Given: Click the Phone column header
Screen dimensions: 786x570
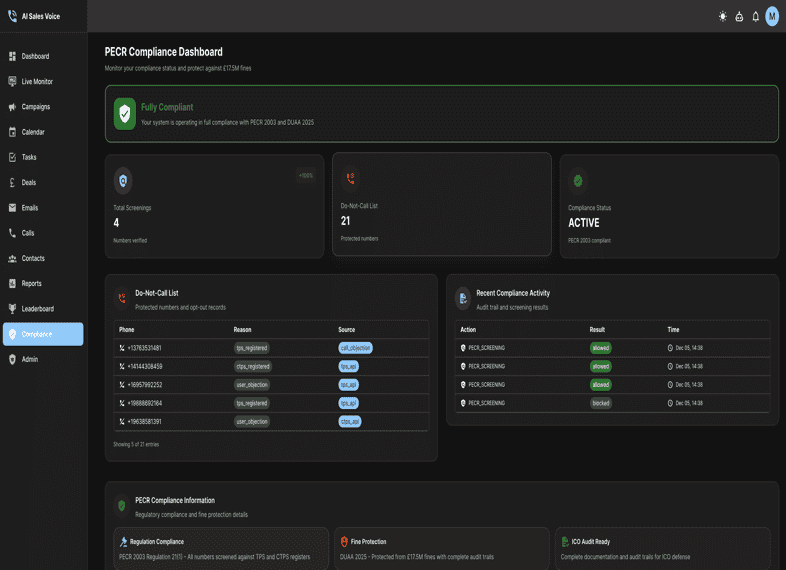Looking at the screenshot, I should (126, 330).
